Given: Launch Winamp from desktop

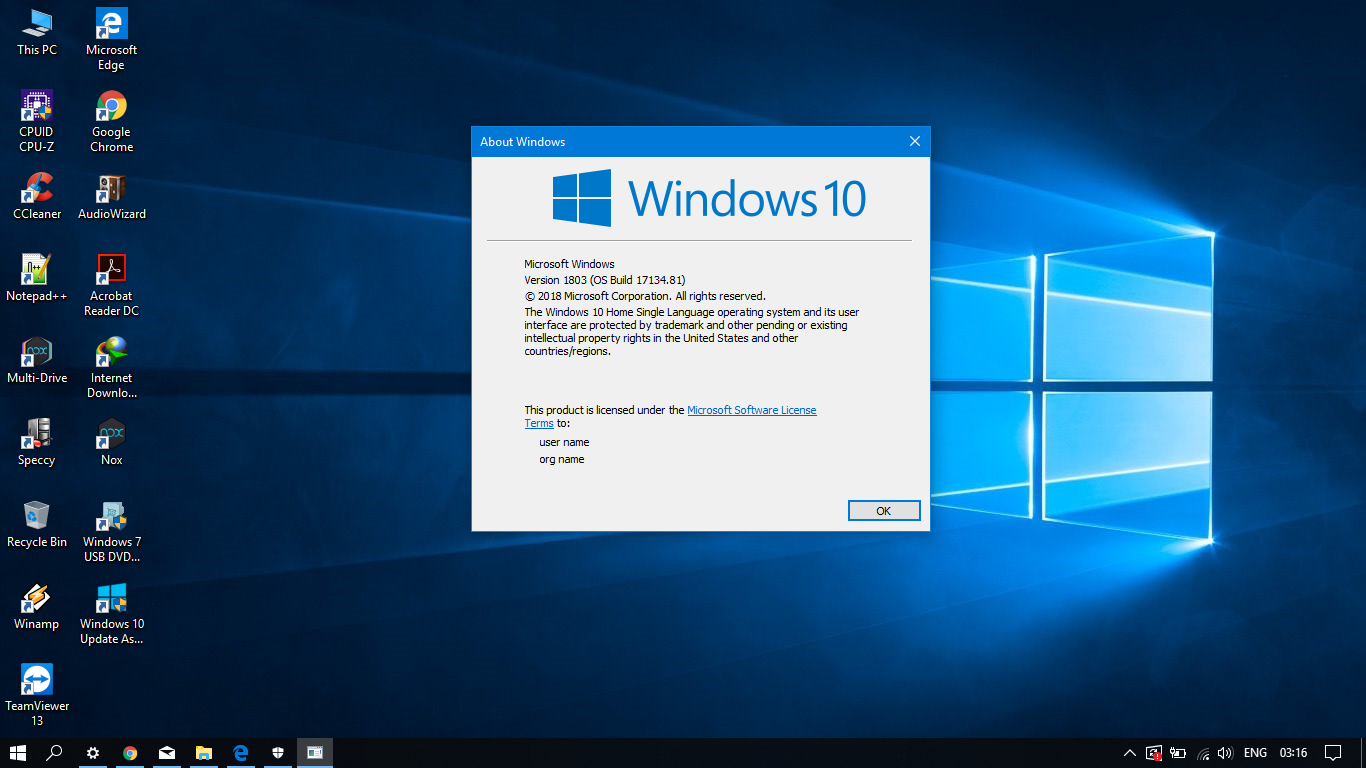Looking at the screenshot, I should tap(37, 606).
